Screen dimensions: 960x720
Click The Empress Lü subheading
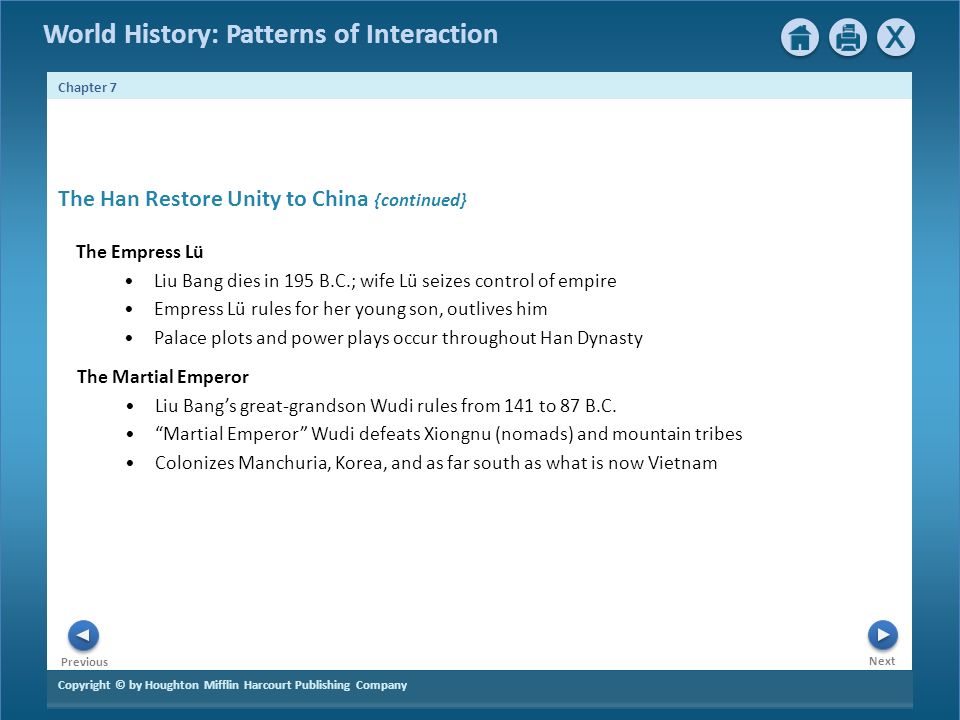tap(140, 252)
